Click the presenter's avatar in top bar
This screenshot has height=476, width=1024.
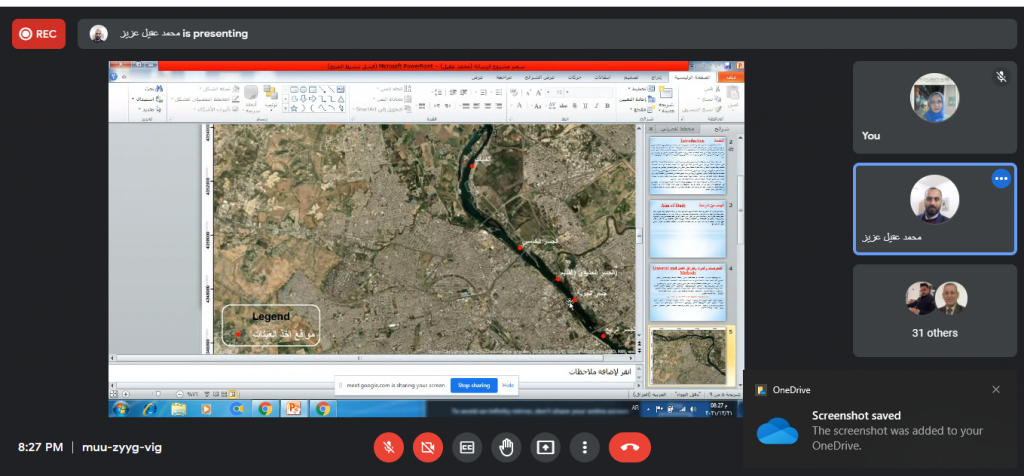98,33
